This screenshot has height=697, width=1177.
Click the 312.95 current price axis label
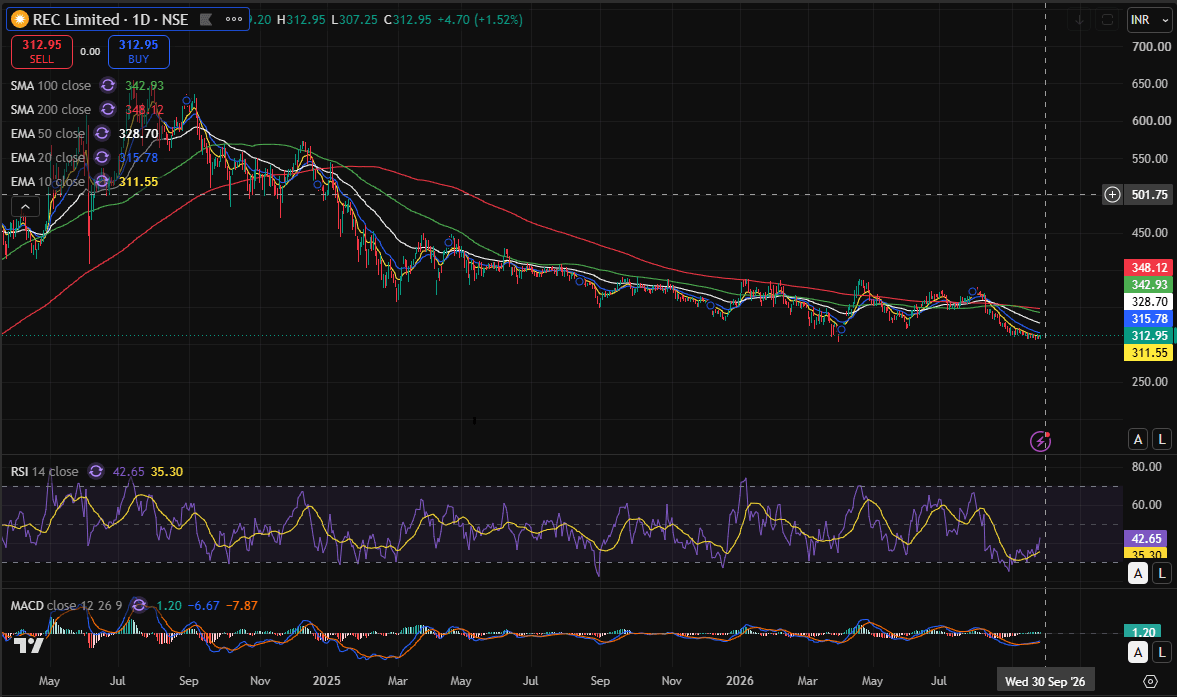click(1148, 335)
